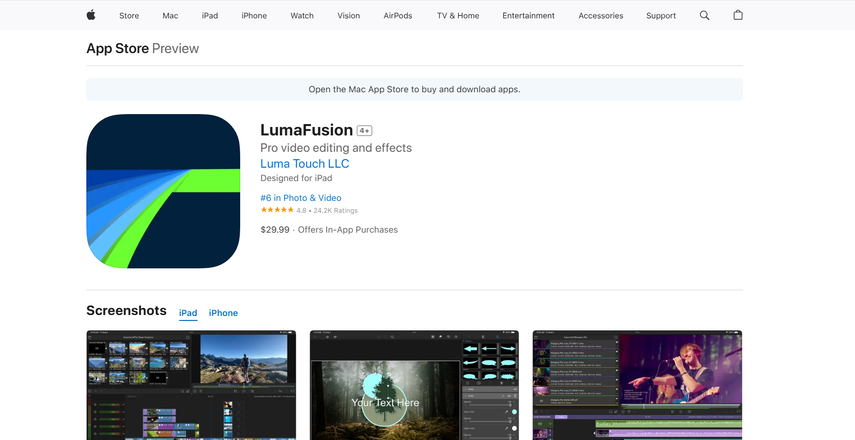The height and width of the screenshot is (440, 855).
Task: Click the five-star rating graphic
Action: click(x=277, y=210)
